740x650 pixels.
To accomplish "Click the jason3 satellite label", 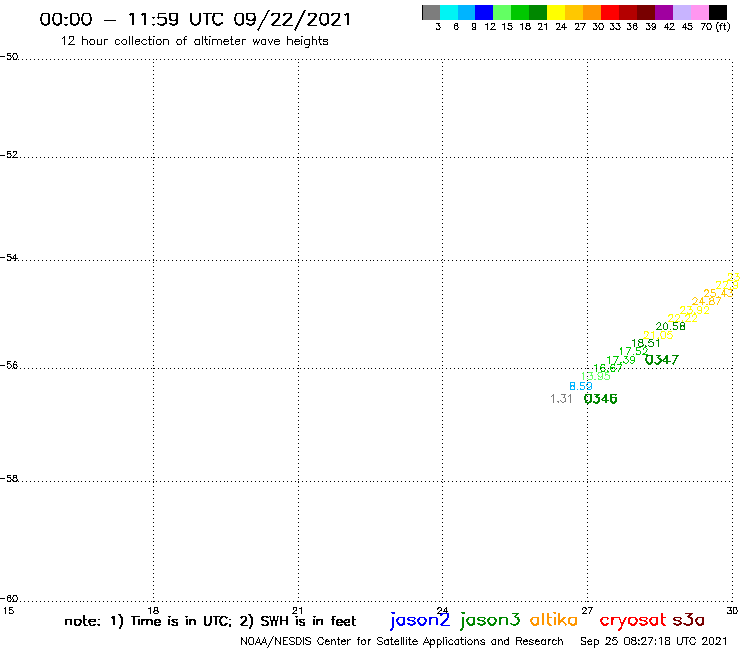I will (x=490, y=620).
